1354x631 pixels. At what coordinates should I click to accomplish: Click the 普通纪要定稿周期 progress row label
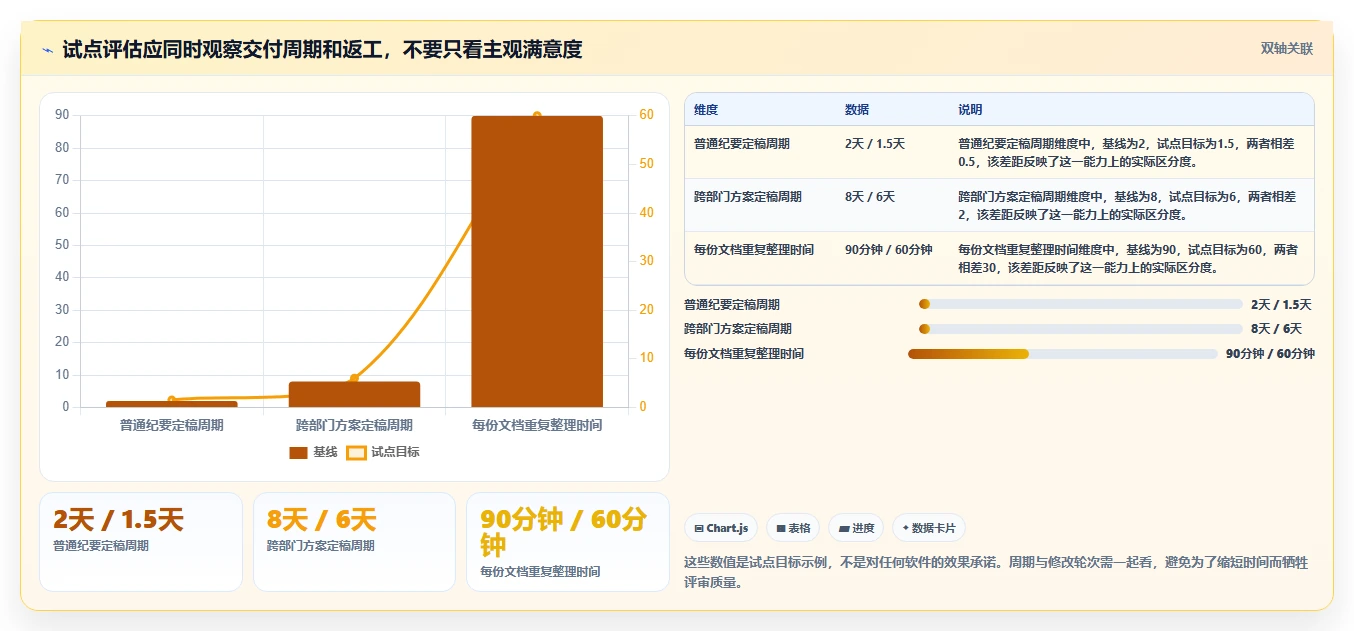732,305
